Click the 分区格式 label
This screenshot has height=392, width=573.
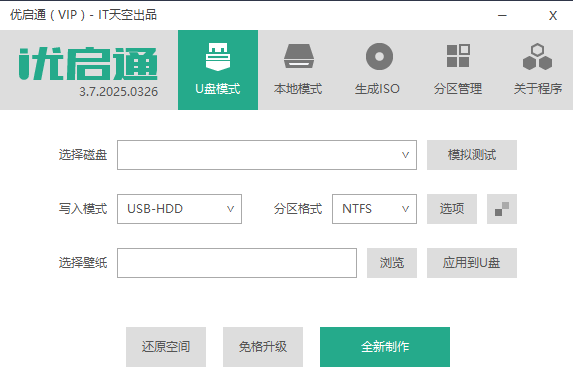pos(298,209)
